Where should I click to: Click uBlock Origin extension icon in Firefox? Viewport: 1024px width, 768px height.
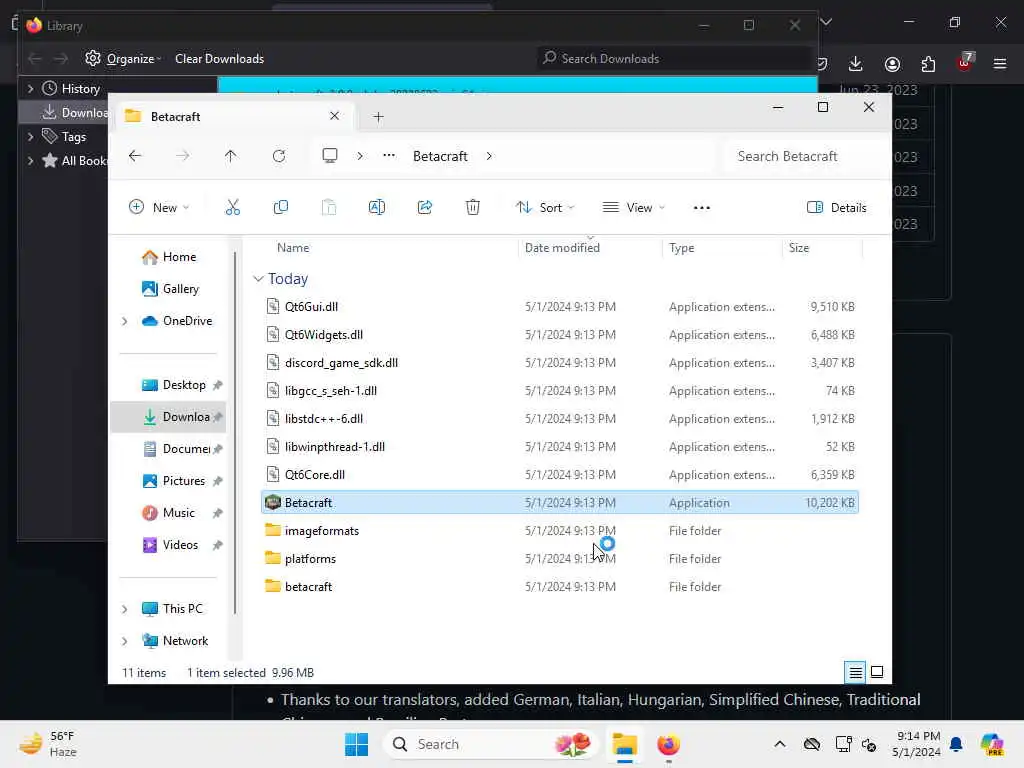pos(965,63)
